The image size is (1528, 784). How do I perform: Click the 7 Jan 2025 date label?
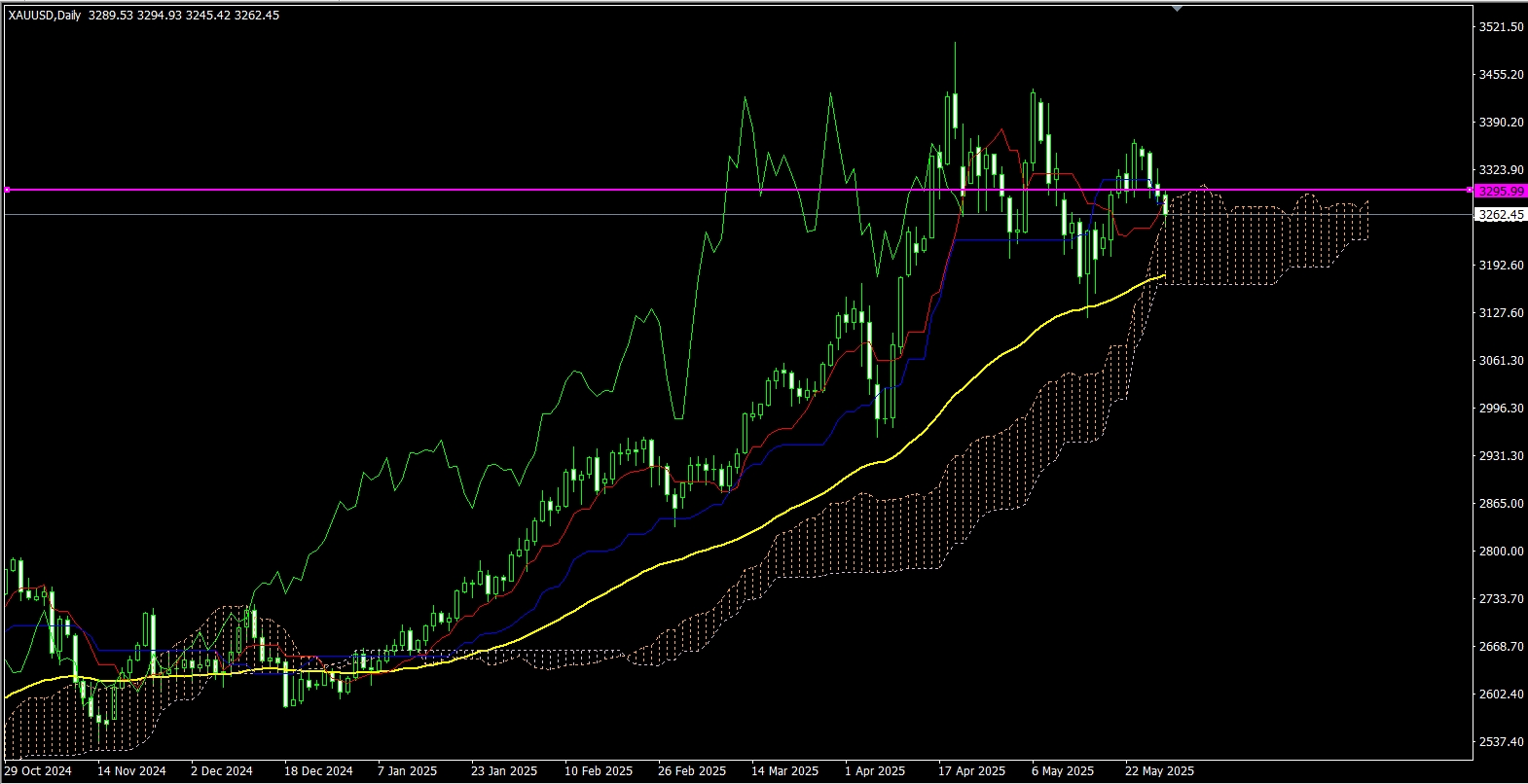click(408, 771)
